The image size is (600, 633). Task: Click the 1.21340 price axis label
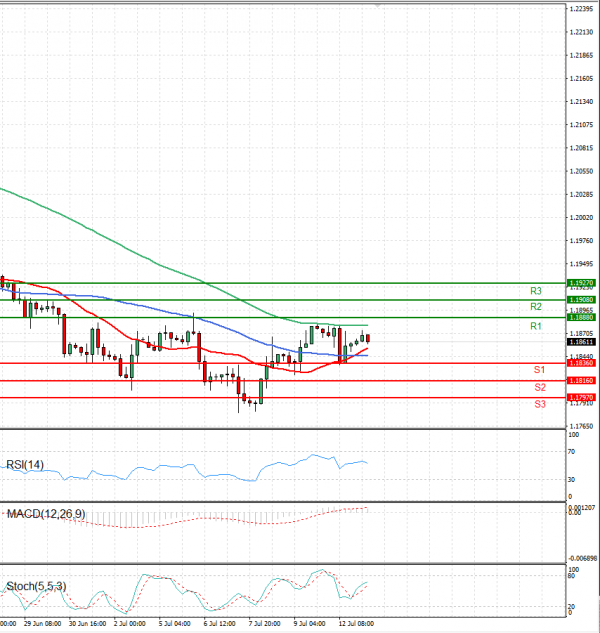581,101
